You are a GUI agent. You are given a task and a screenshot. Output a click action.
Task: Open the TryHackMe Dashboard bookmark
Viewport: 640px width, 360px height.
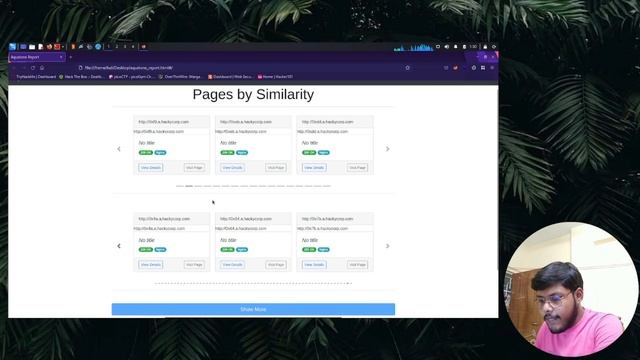tap(35, 77)
